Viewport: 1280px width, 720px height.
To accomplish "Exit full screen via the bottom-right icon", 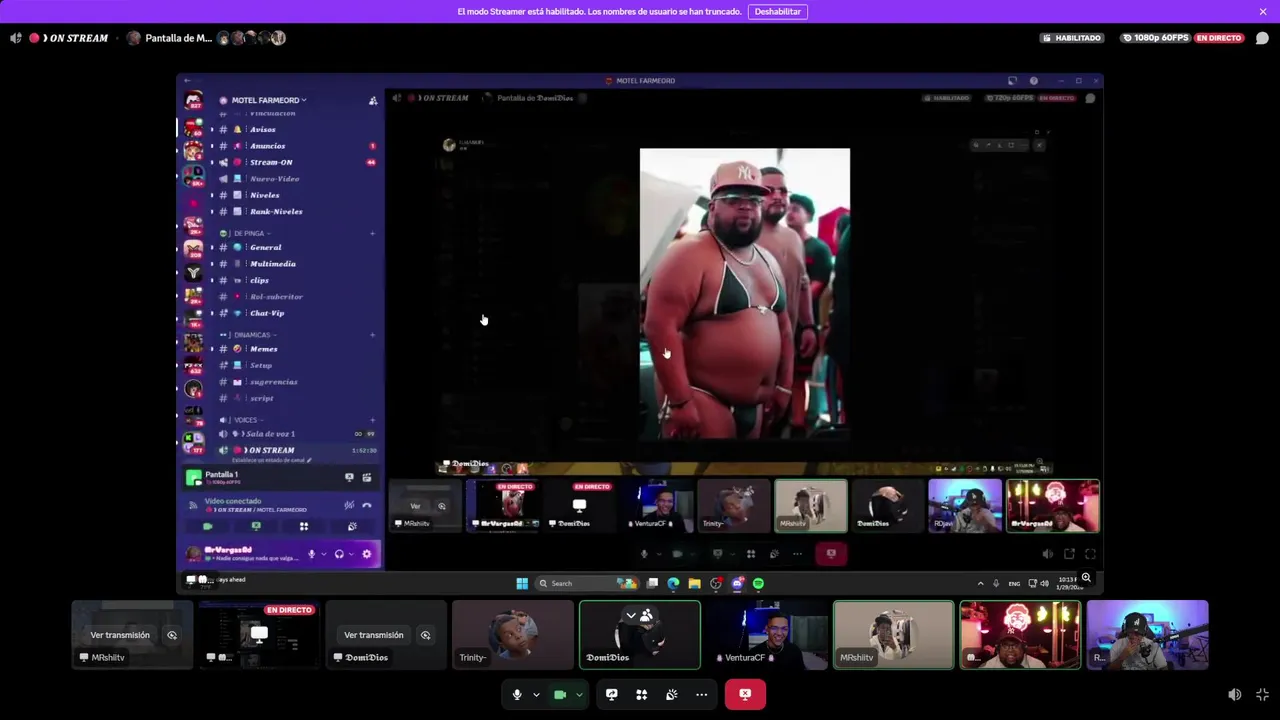I will click(1262, 695).
